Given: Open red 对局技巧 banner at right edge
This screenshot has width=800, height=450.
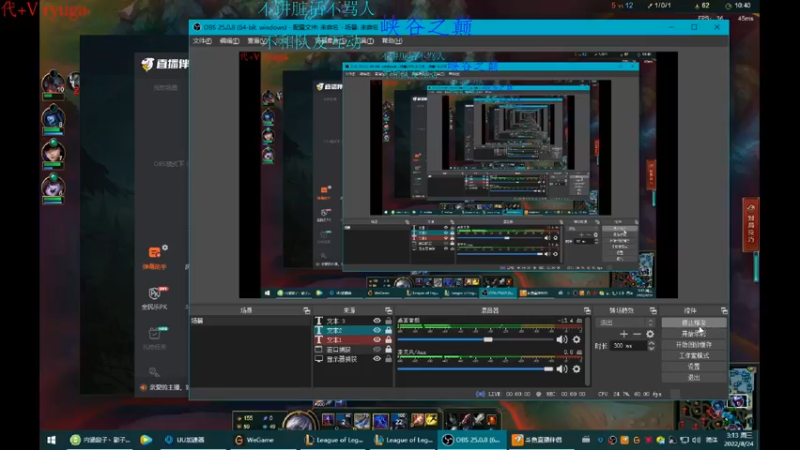Looking at the screenshot, I should (x=751, y=224).
